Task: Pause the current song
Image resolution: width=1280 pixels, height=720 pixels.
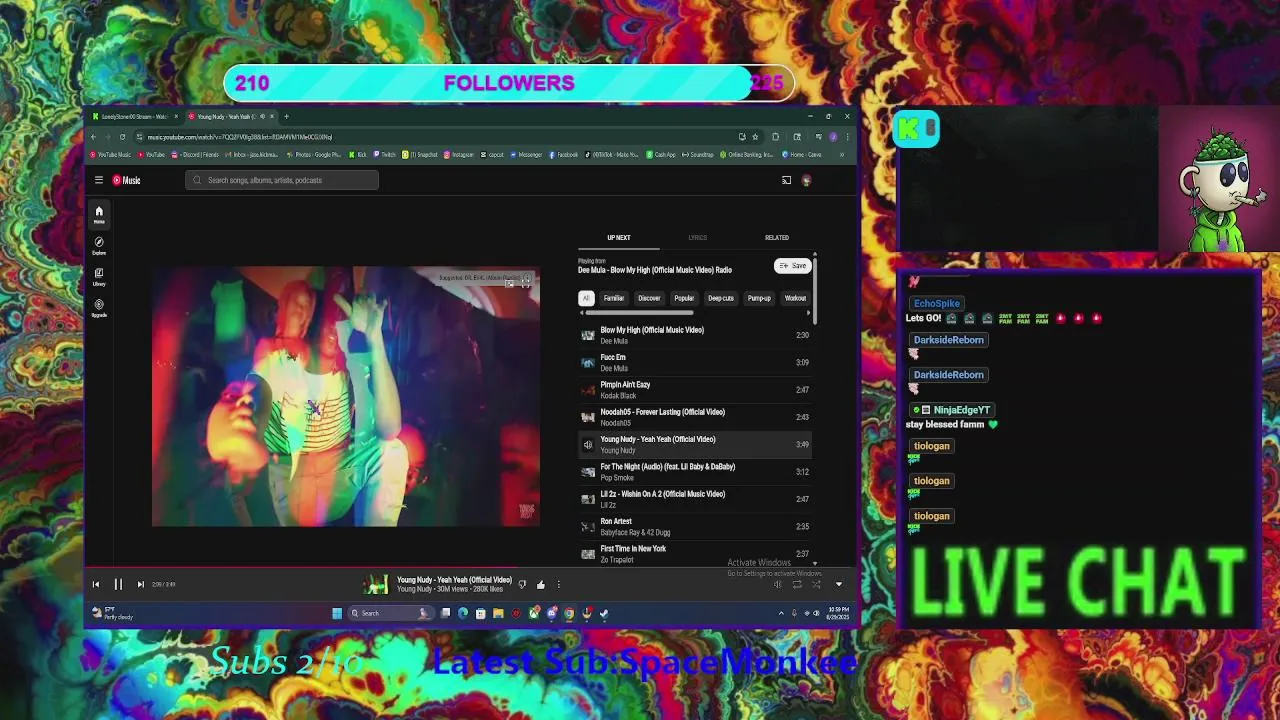Action: (x=118, y=584)
